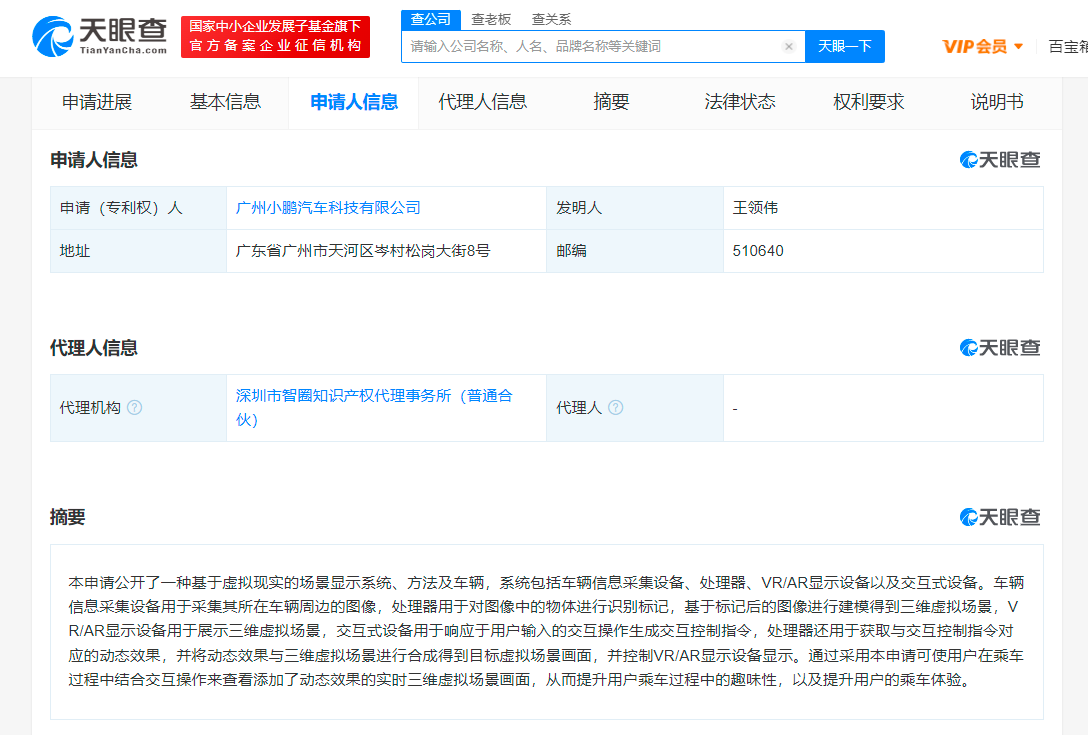1088x735 pixels.
Task: Click the 代理人信息 section heading
Action: [94, 348]
